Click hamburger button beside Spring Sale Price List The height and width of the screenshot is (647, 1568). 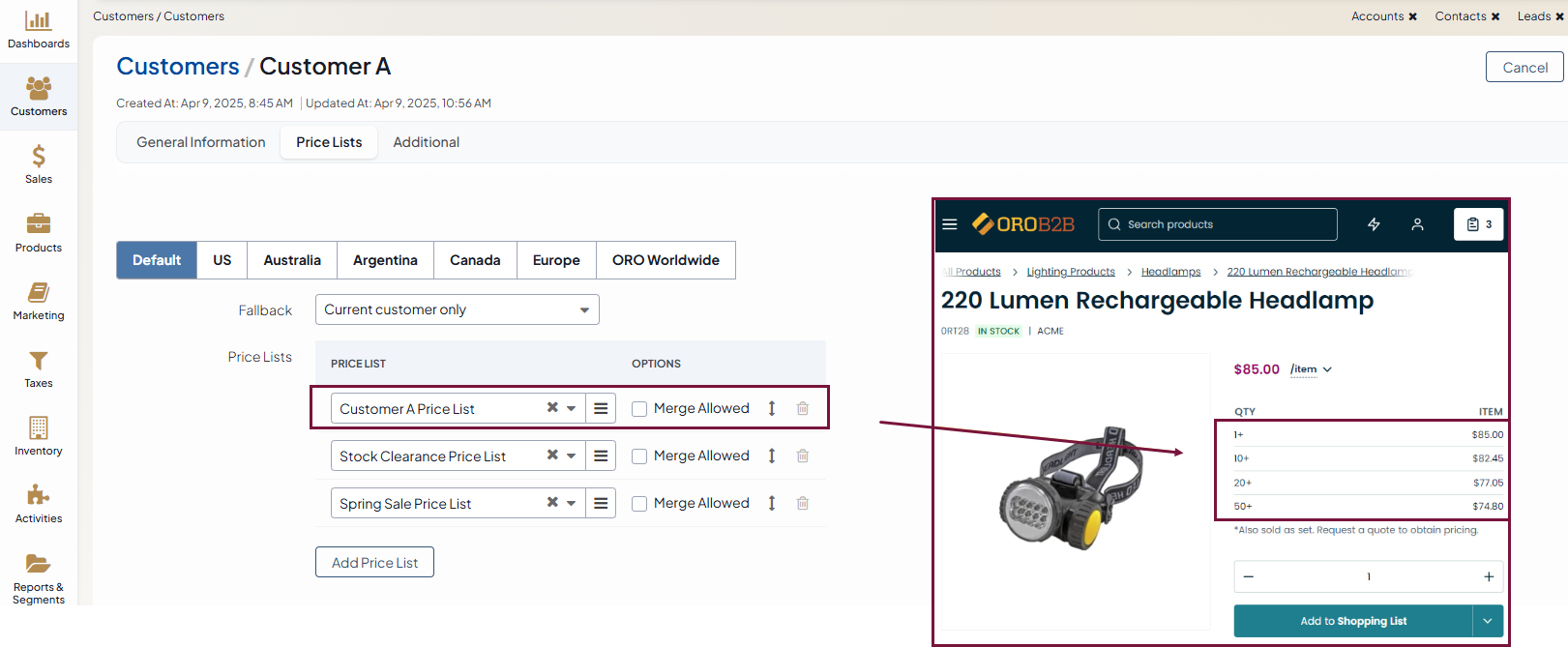pyautogui.click(x=601, y=503)
